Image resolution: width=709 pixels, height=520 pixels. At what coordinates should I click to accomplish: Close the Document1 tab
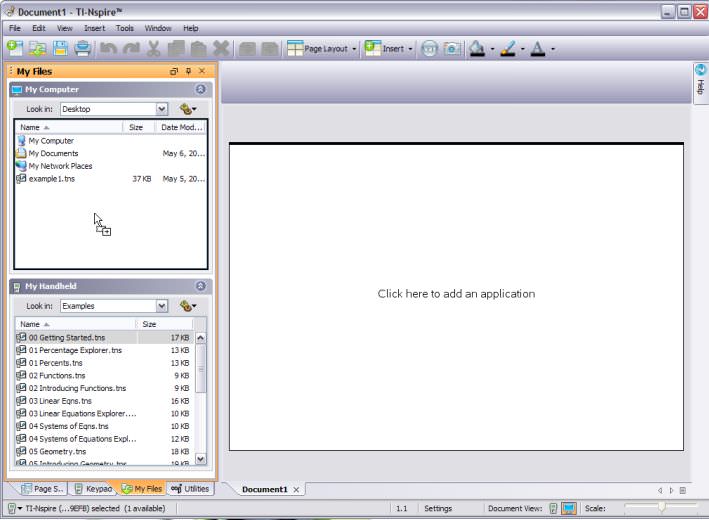[x=296, y=490]
